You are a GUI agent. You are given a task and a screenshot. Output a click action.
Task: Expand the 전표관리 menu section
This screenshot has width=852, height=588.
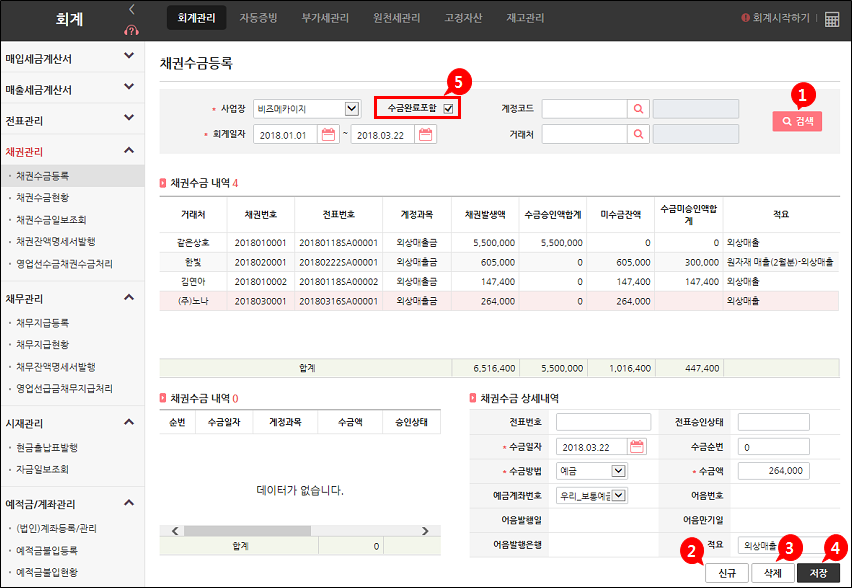tap(129, 117)
